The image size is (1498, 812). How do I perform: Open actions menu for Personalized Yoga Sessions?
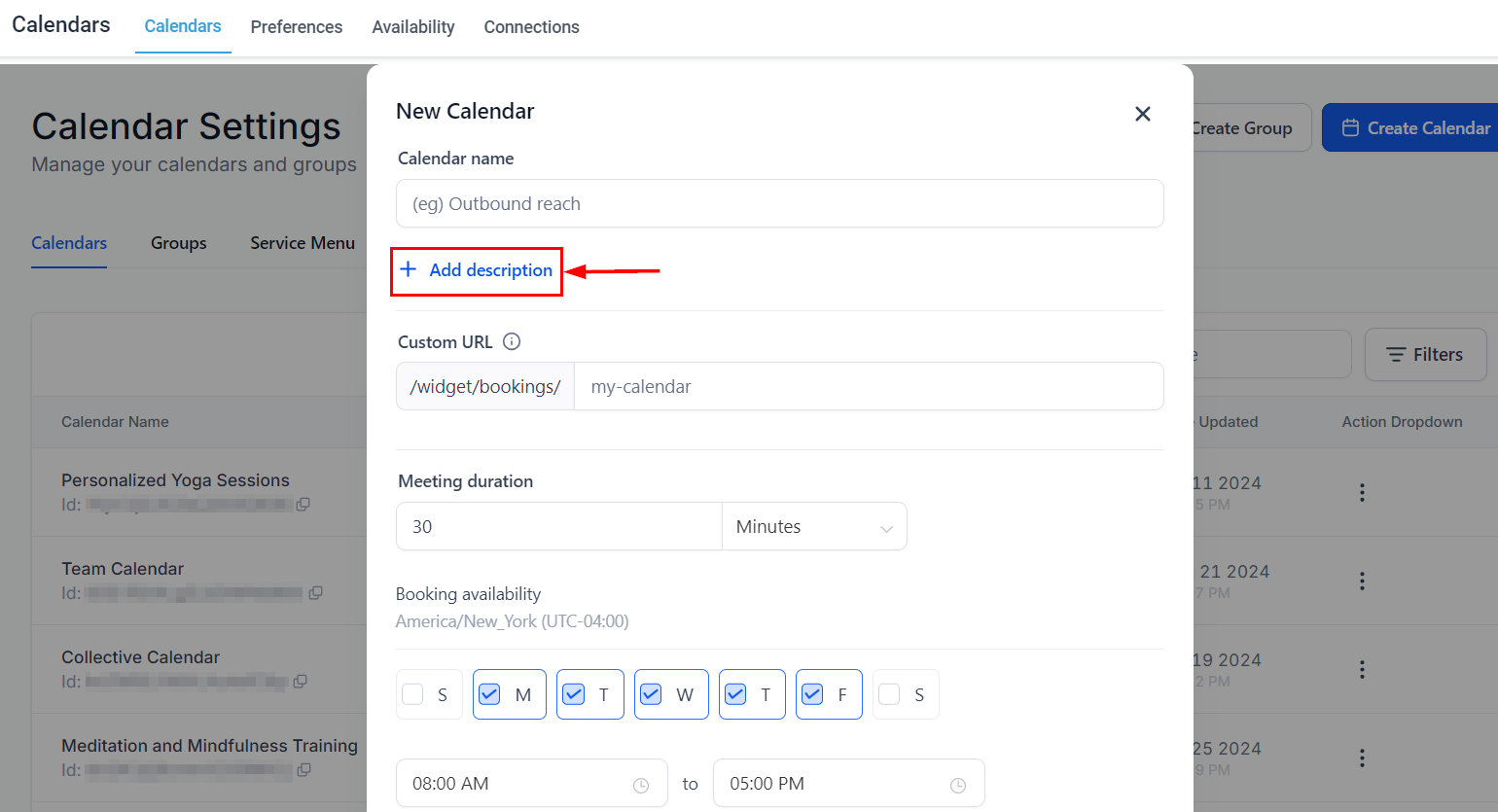pos(1362,492)
